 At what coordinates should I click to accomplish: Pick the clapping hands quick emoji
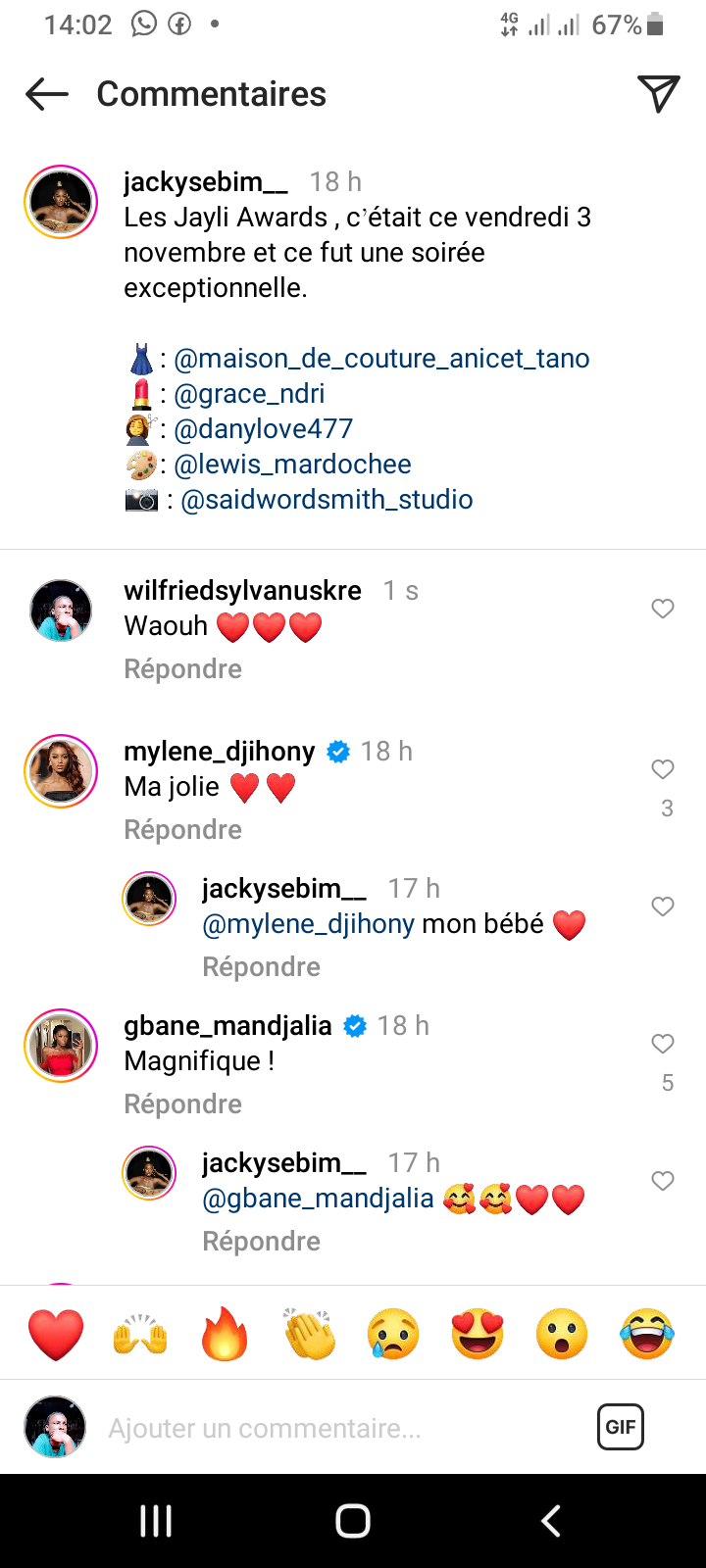309,1334
